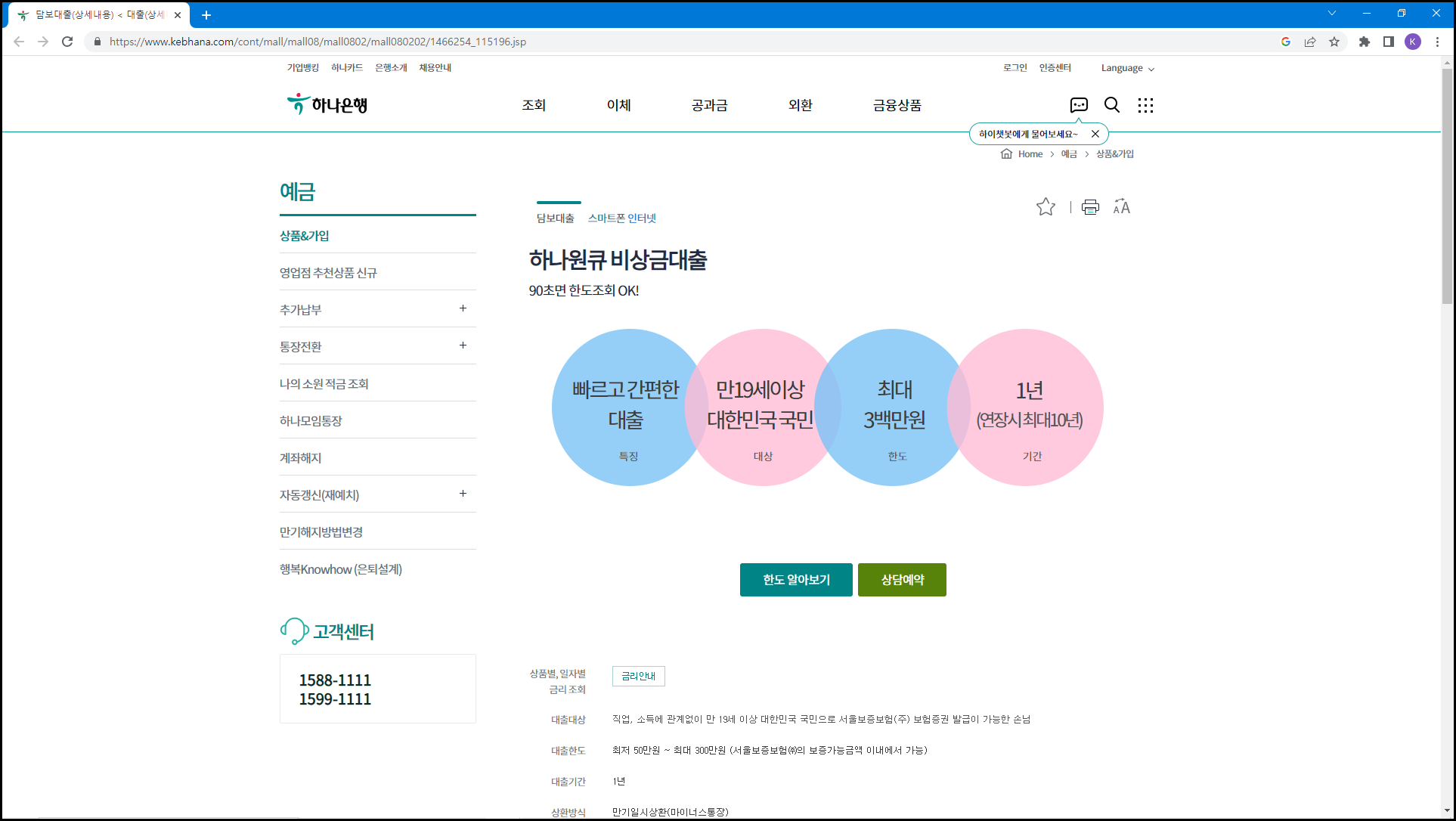Add page to favorites star icon
Viewport: 1456px width, 821px height.
(x=1046, y=207)
